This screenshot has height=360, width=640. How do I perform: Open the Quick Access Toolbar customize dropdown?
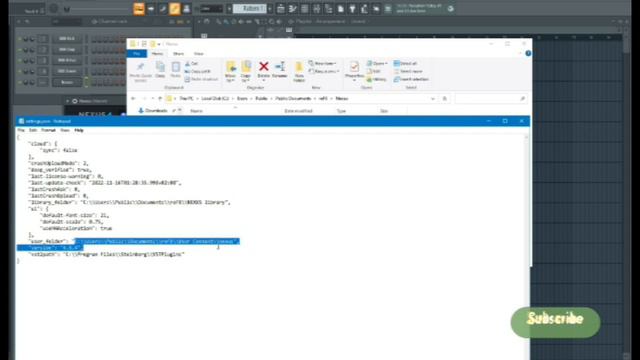coord(159,44)
